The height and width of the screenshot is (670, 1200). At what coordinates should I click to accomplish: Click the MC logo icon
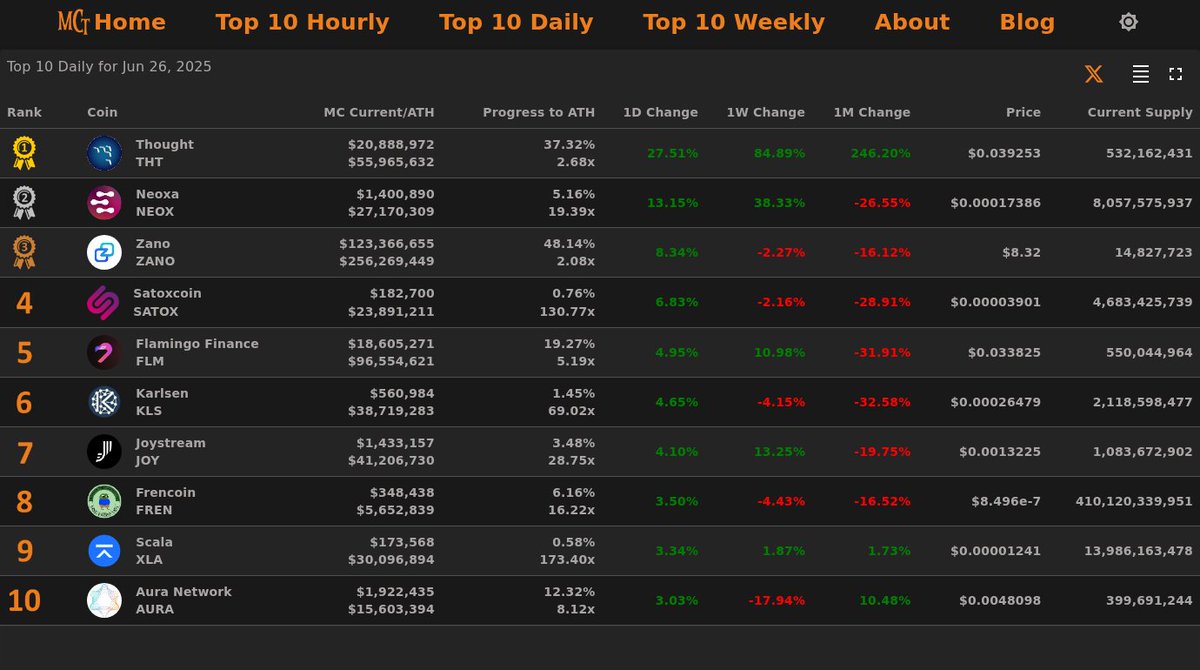(x=74, y=22)
